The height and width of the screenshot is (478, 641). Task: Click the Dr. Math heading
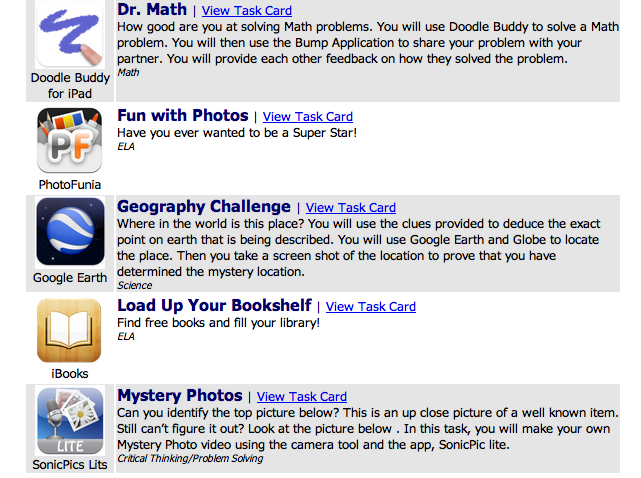(x=151, y=10)
